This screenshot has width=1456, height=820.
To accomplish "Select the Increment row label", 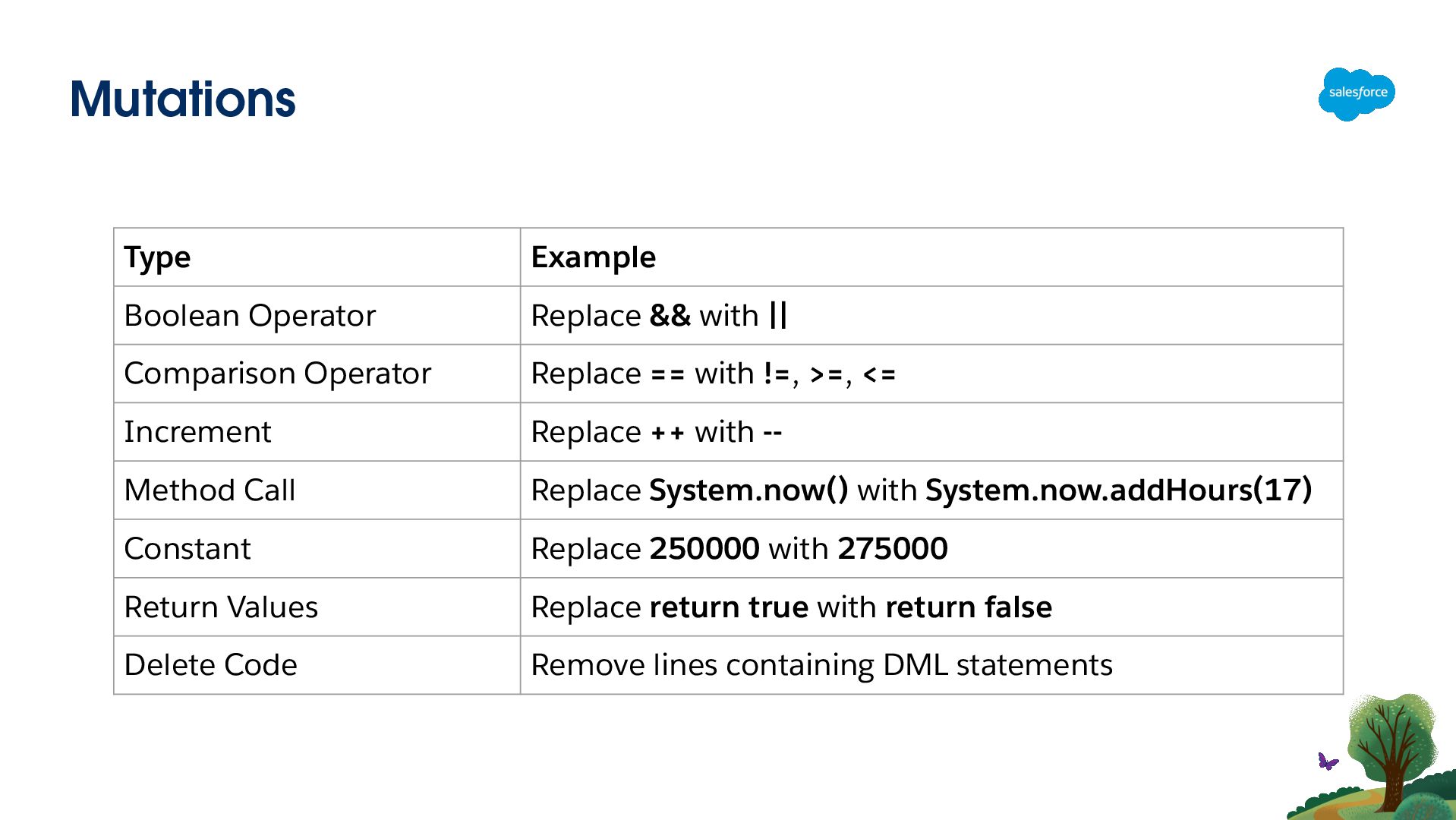I will [197, 432].
